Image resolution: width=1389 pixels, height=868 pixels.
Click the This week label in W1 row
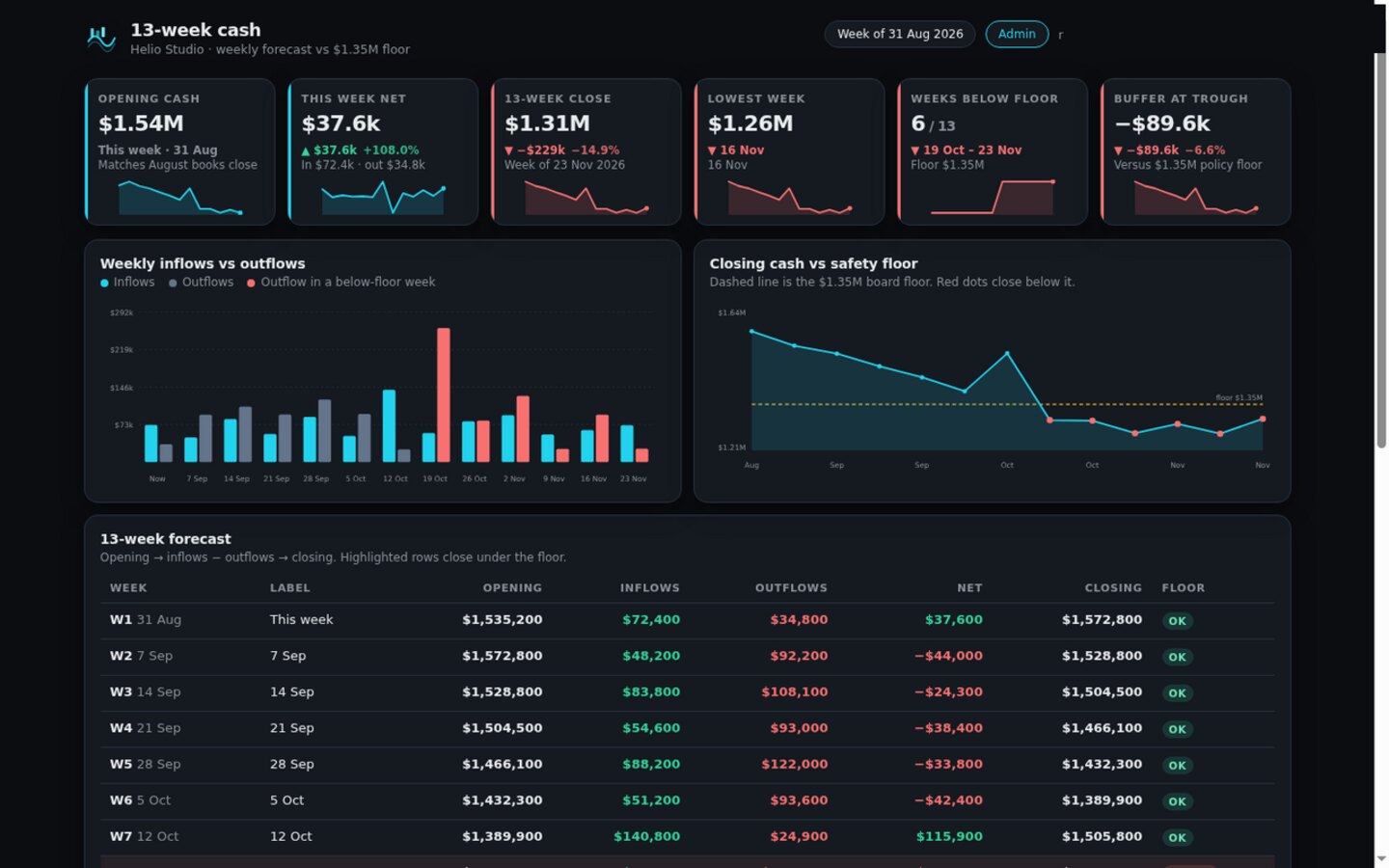pyautogui.click(x=301, y=620)
